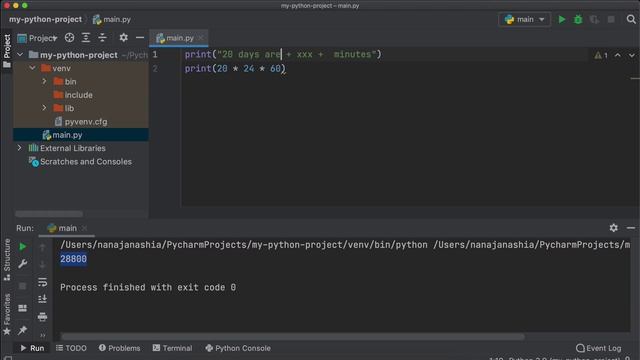Click the bookmarks folder icon on left stripe
This screenshot has width=640, height=360.
[x=7, y=65]
